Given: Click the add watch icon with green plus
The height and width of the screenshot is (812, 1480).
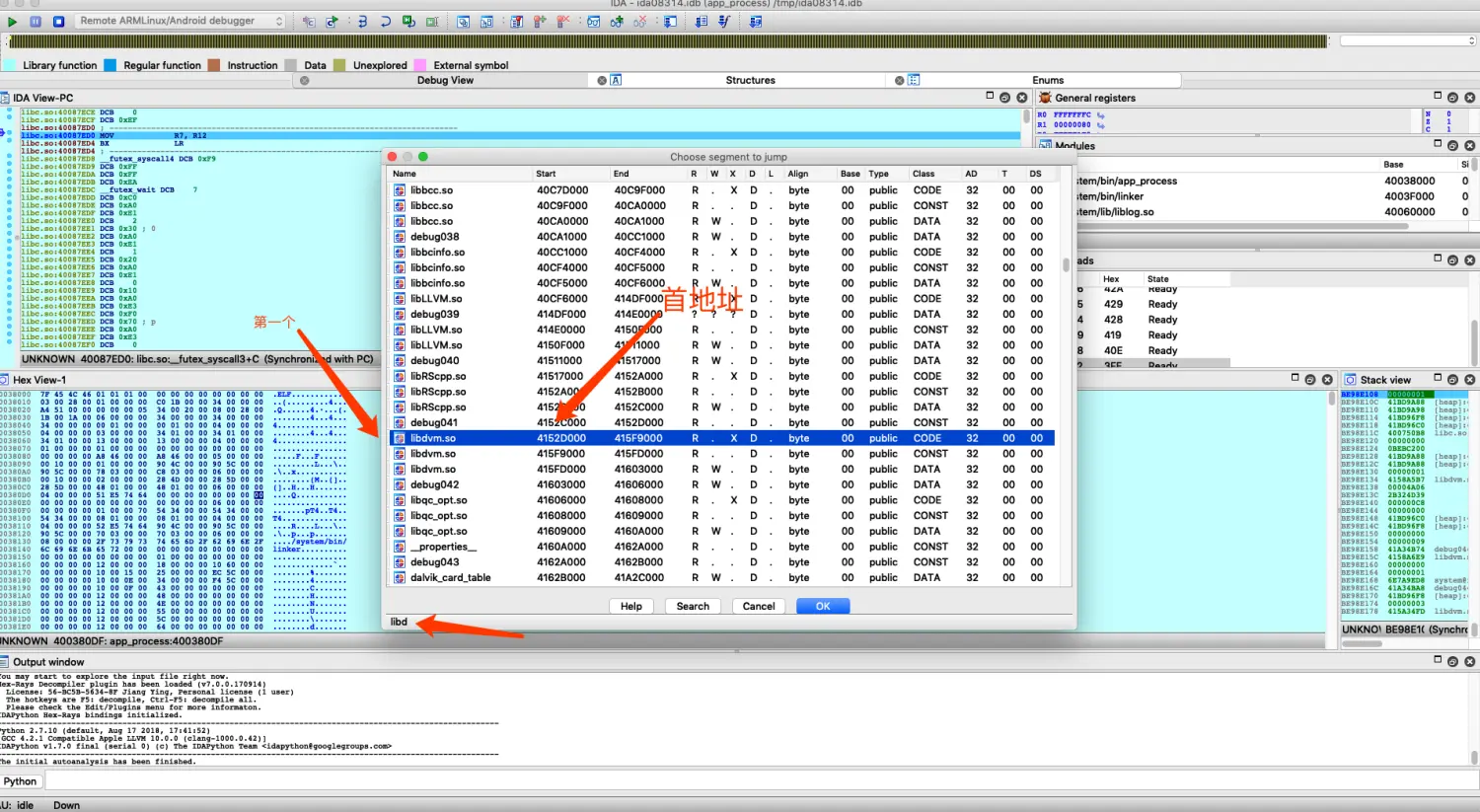Looking at the screenshot, I should pyautogui.click(x=617, y=21).
